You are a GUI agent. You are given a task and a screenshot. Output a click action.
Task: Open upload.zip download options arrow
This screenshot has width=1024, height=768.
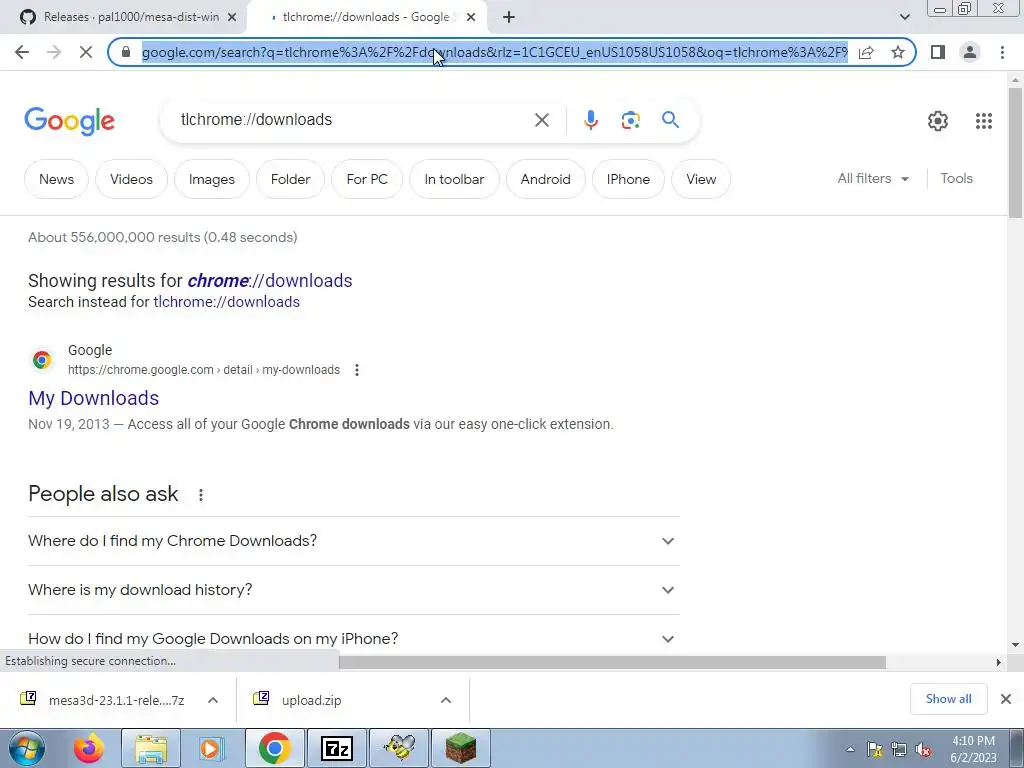click(446, 700)
